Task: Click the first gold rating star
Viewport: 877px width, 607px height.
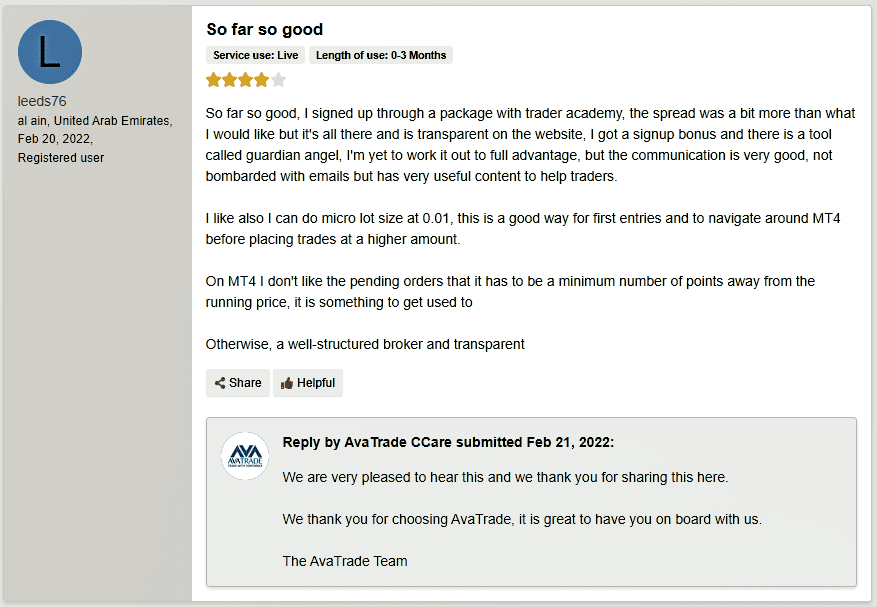Action: click(213, 80)
